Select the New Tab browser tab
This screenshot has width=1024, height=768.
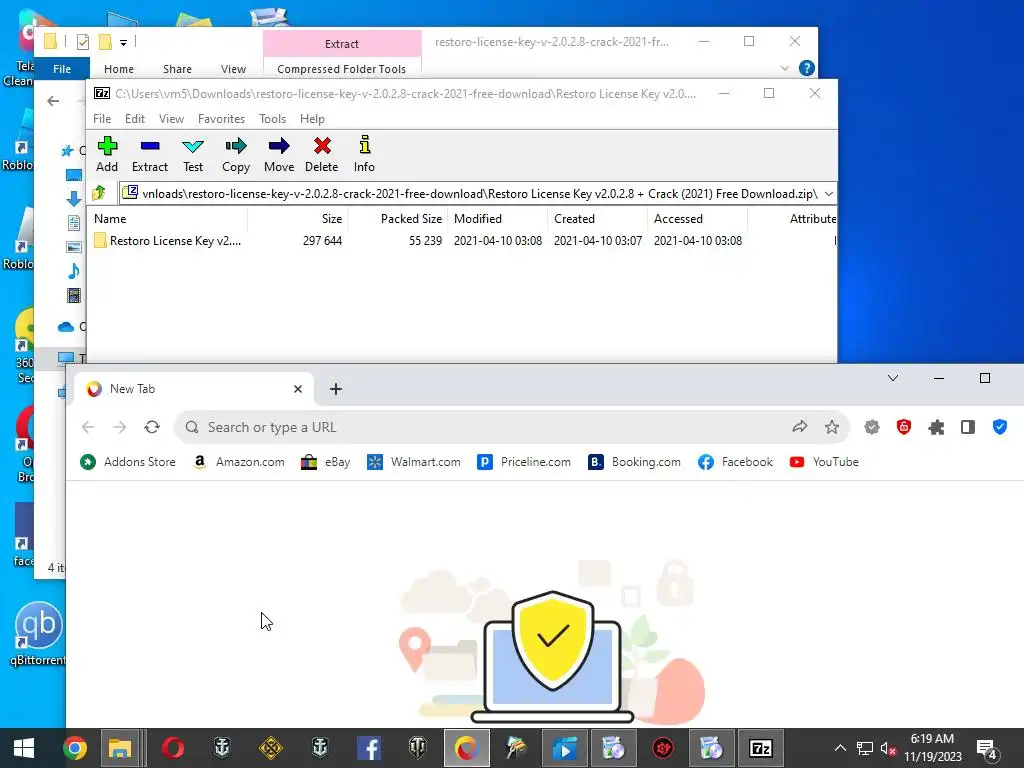click(194, 389)
